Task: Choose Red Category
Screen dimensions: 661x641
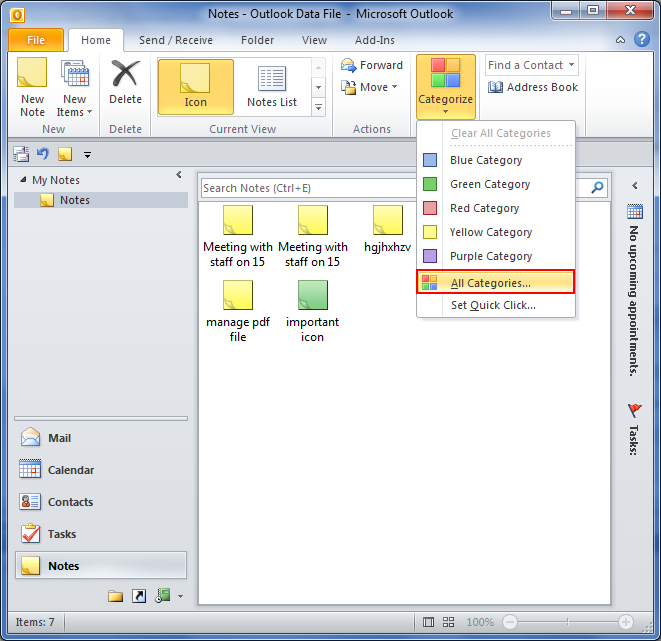Action: pos(496,208)
